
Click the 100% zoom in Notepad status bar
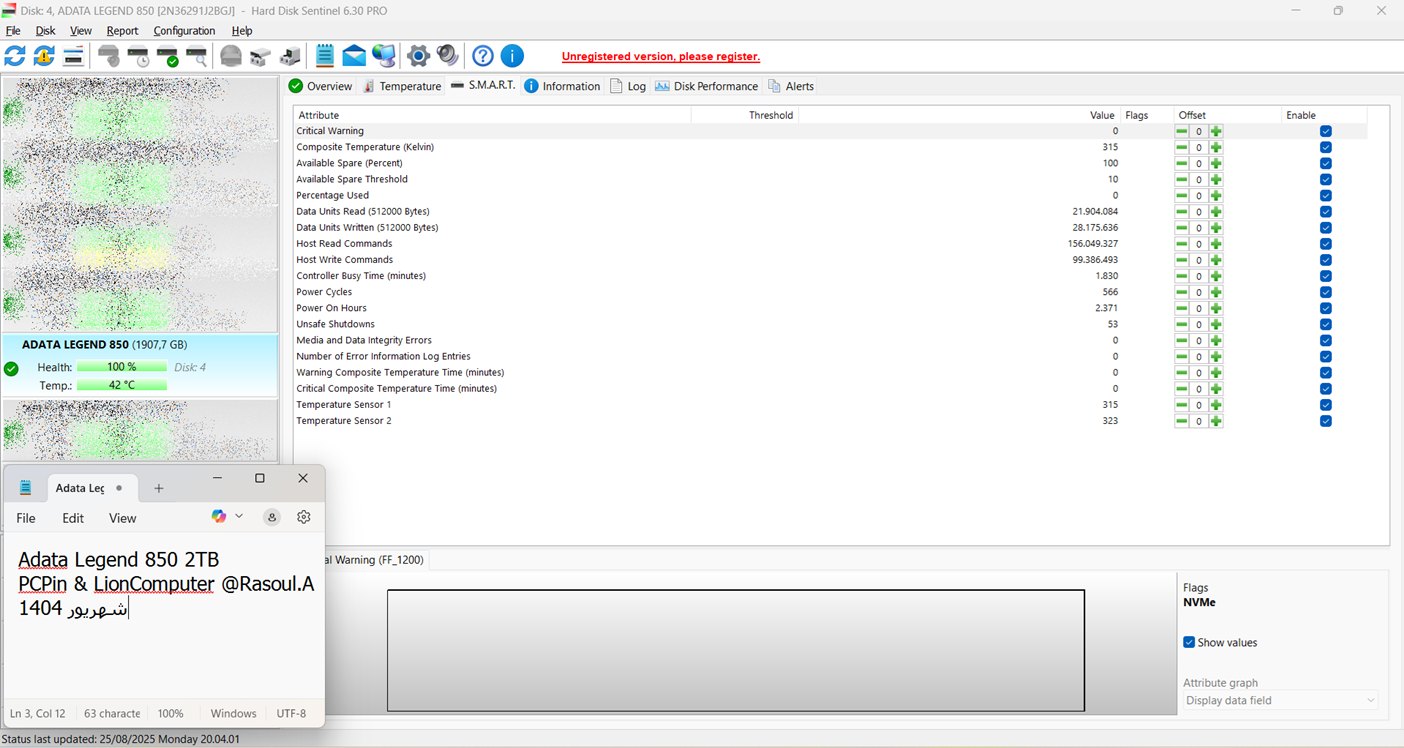point(171,714)
